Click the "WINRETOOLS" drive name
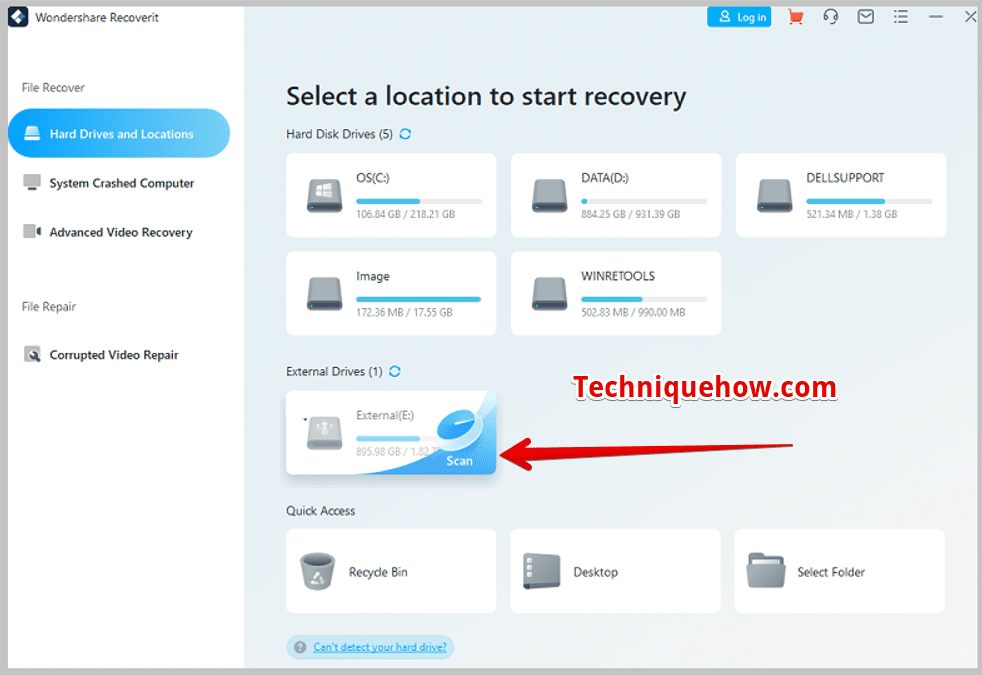The height and width of the screenshot is (675, 982). pos(618,276)
